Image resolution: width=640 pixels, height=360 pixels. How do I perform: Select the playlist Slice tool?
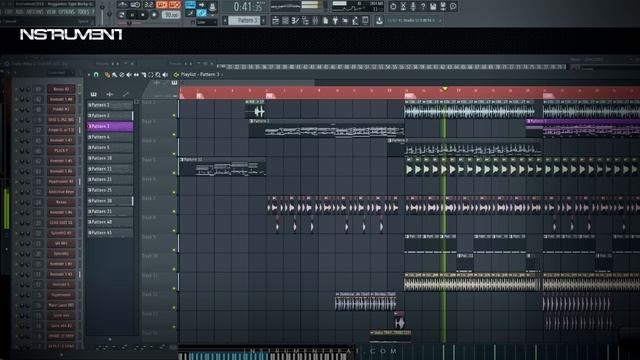pos(143,75)
